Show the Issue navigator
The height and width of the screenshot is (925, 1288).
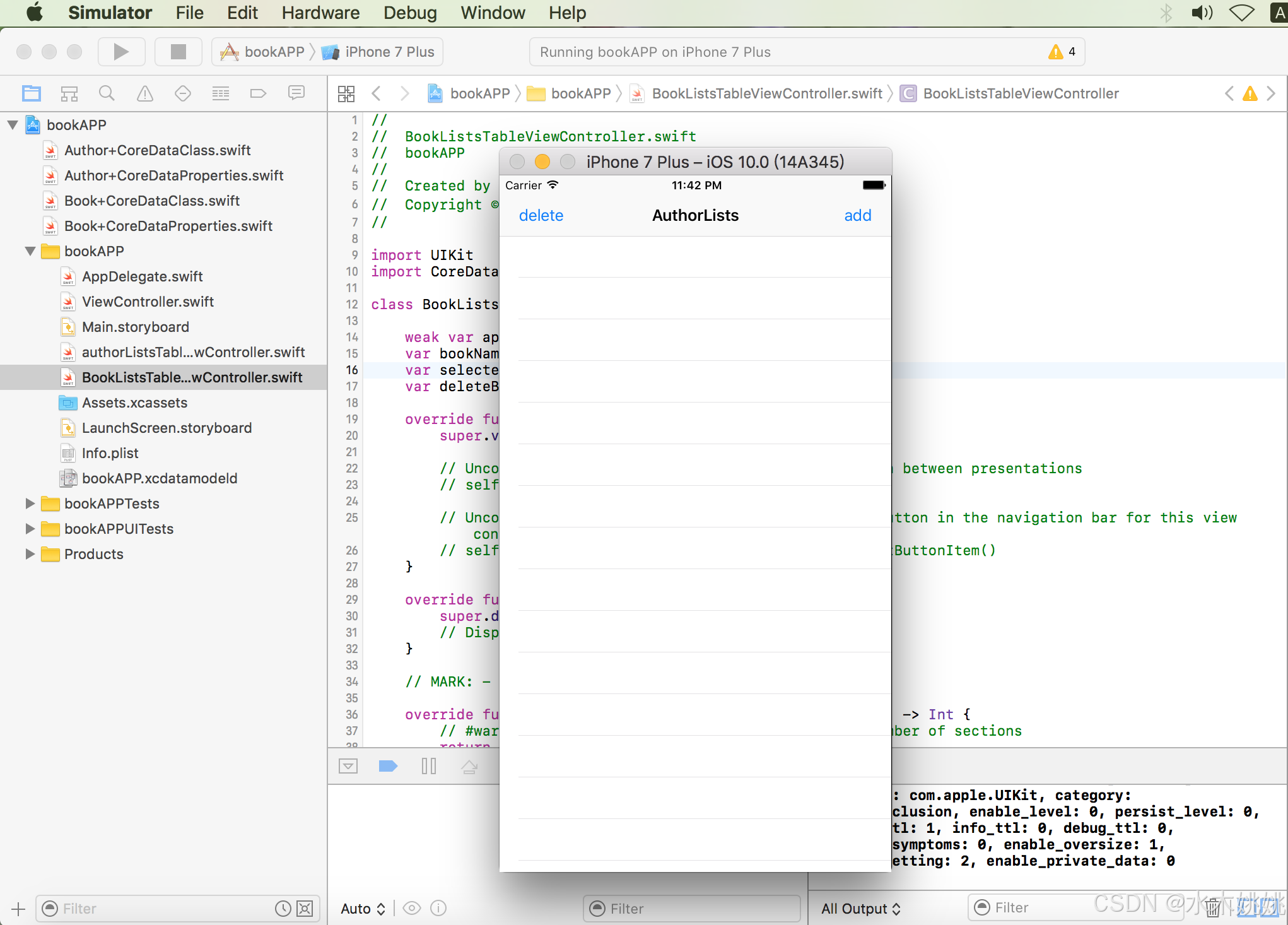tap(145, 93)
